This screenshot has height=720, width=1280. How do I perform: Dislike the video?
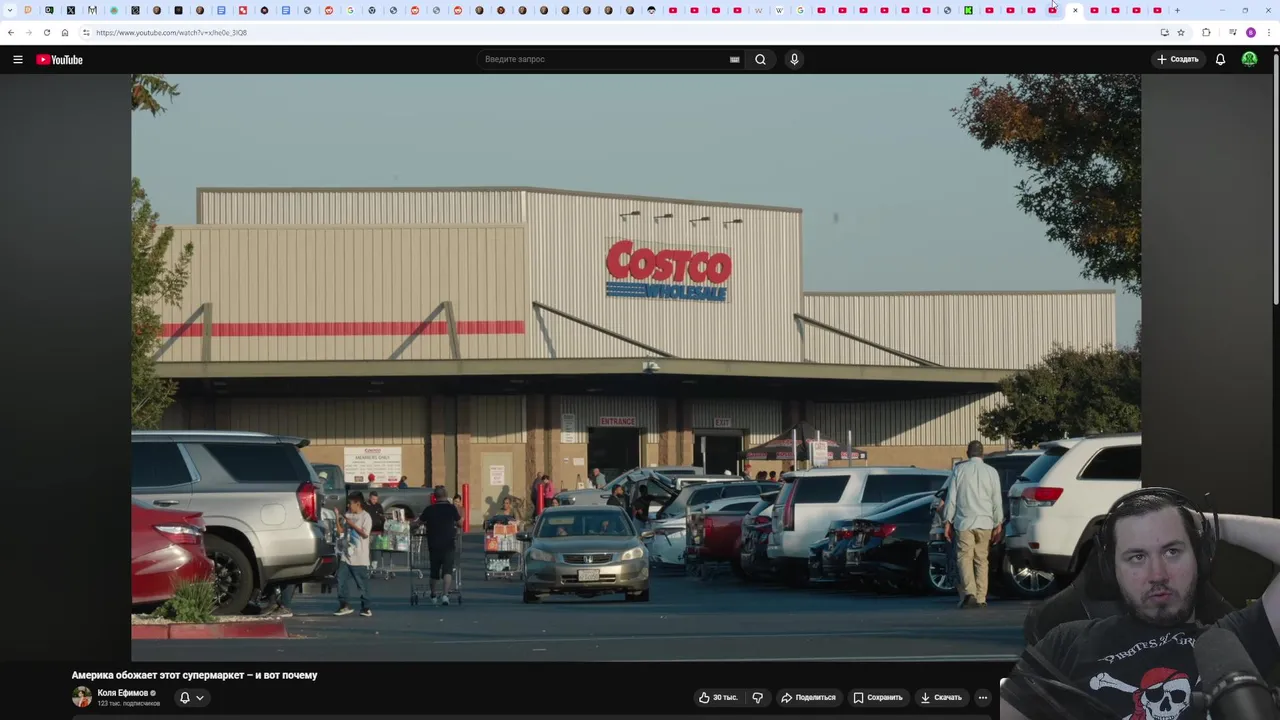click(x=757, y=697)
